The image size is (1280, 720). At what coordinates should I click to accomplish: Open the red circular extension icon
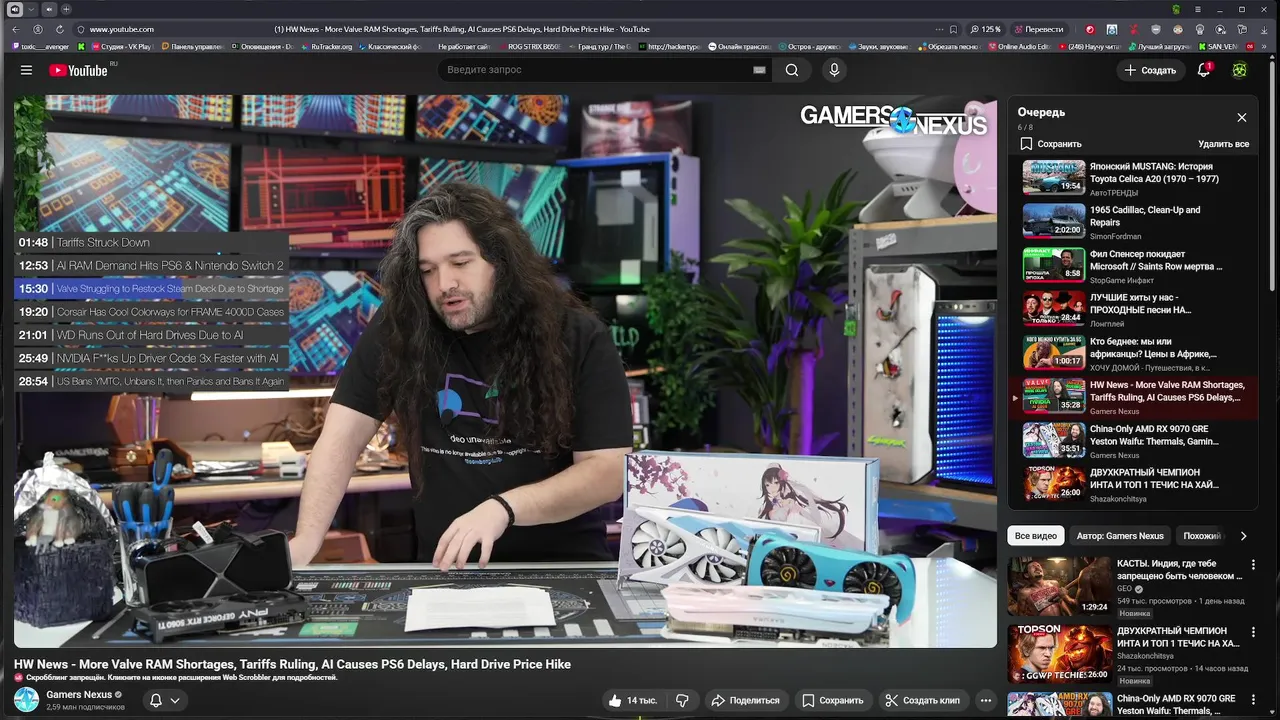click(x=1090, y=29)
